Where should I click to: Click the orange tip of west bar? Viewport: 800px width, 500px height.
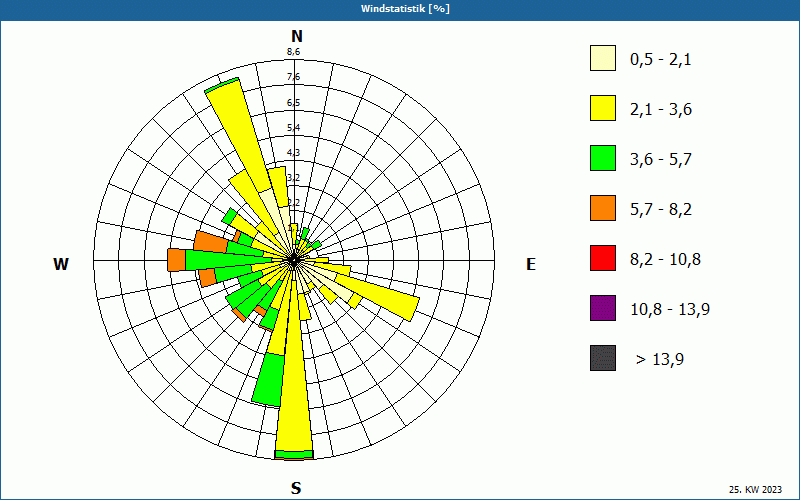point(177,260)
